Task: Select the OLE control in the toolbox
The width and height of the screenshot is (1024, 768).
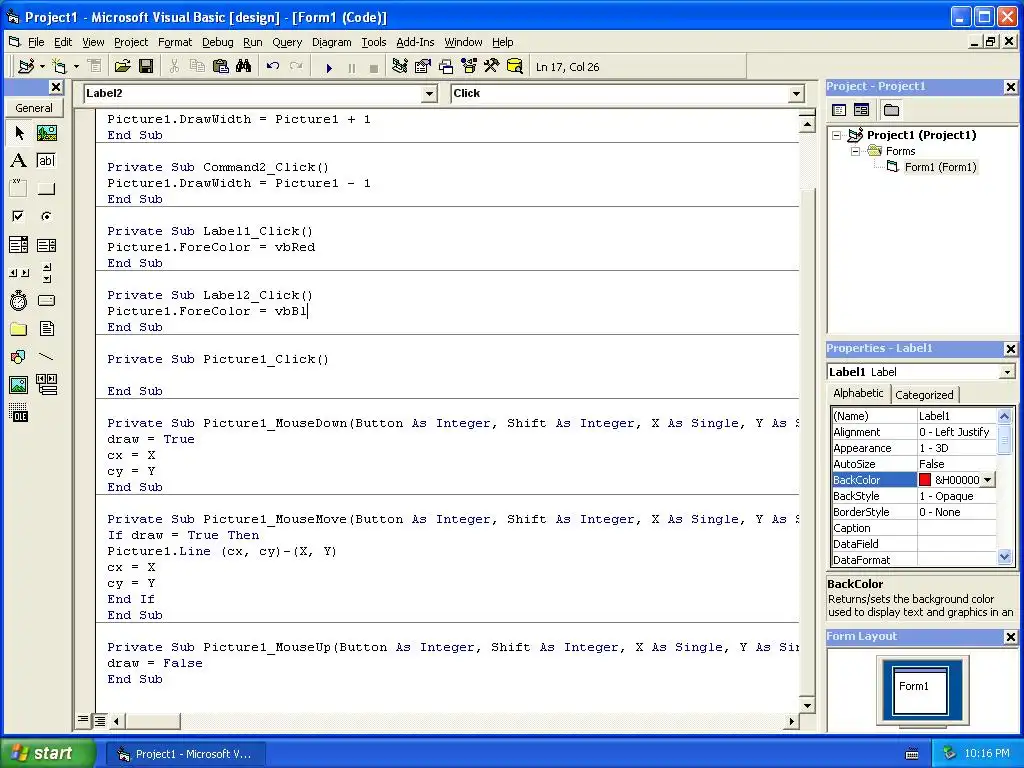Action: click(19, 413)
